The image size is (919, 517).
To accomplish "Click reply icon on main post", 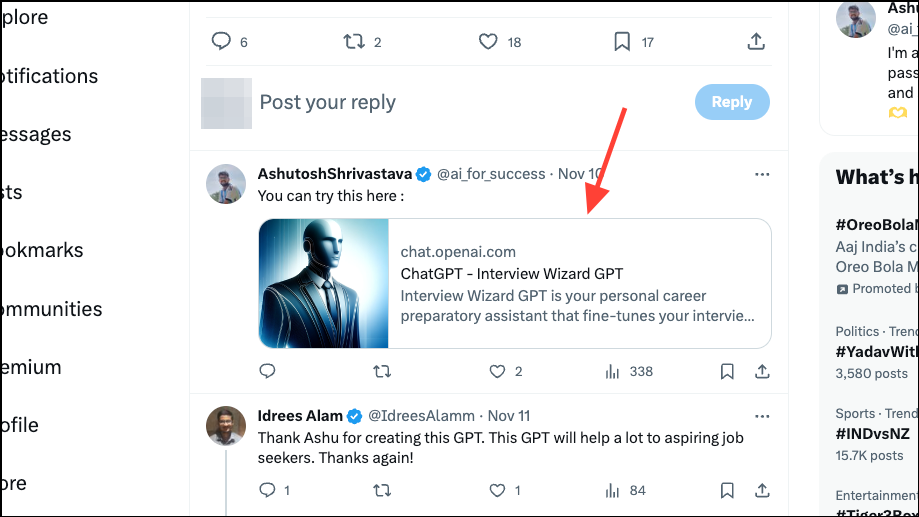I will click(x=221, y=42).
